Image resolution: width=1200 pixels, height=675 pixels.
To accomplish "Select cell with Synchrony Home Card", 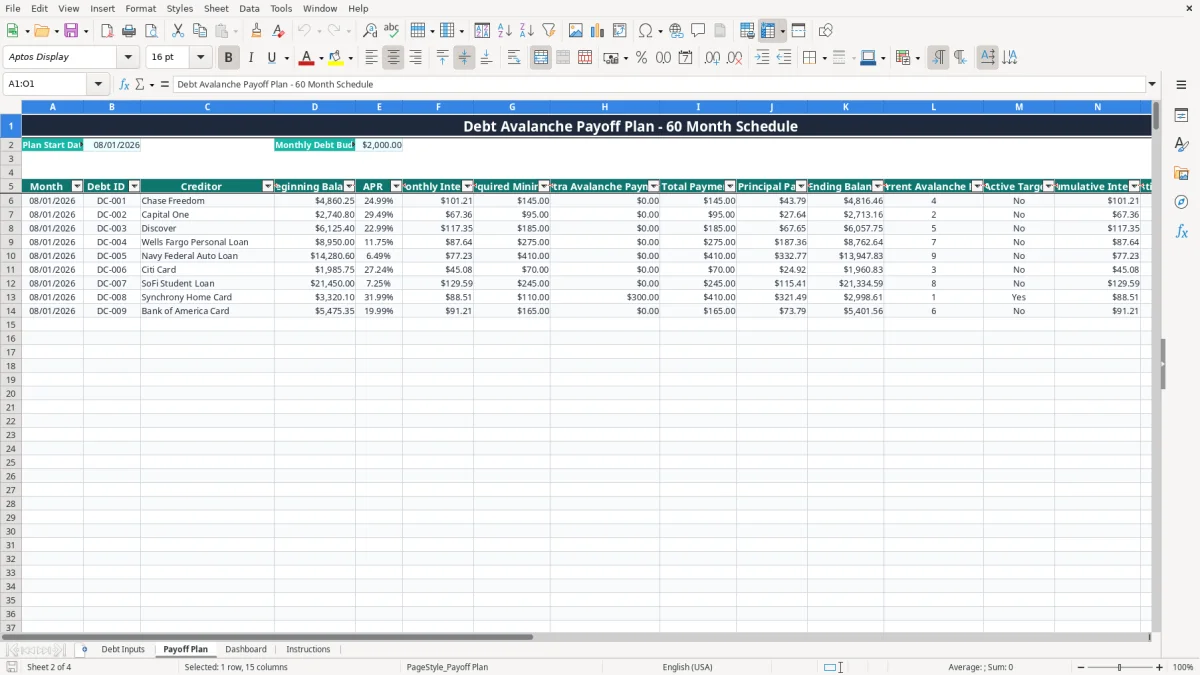I will coord(207,297).
